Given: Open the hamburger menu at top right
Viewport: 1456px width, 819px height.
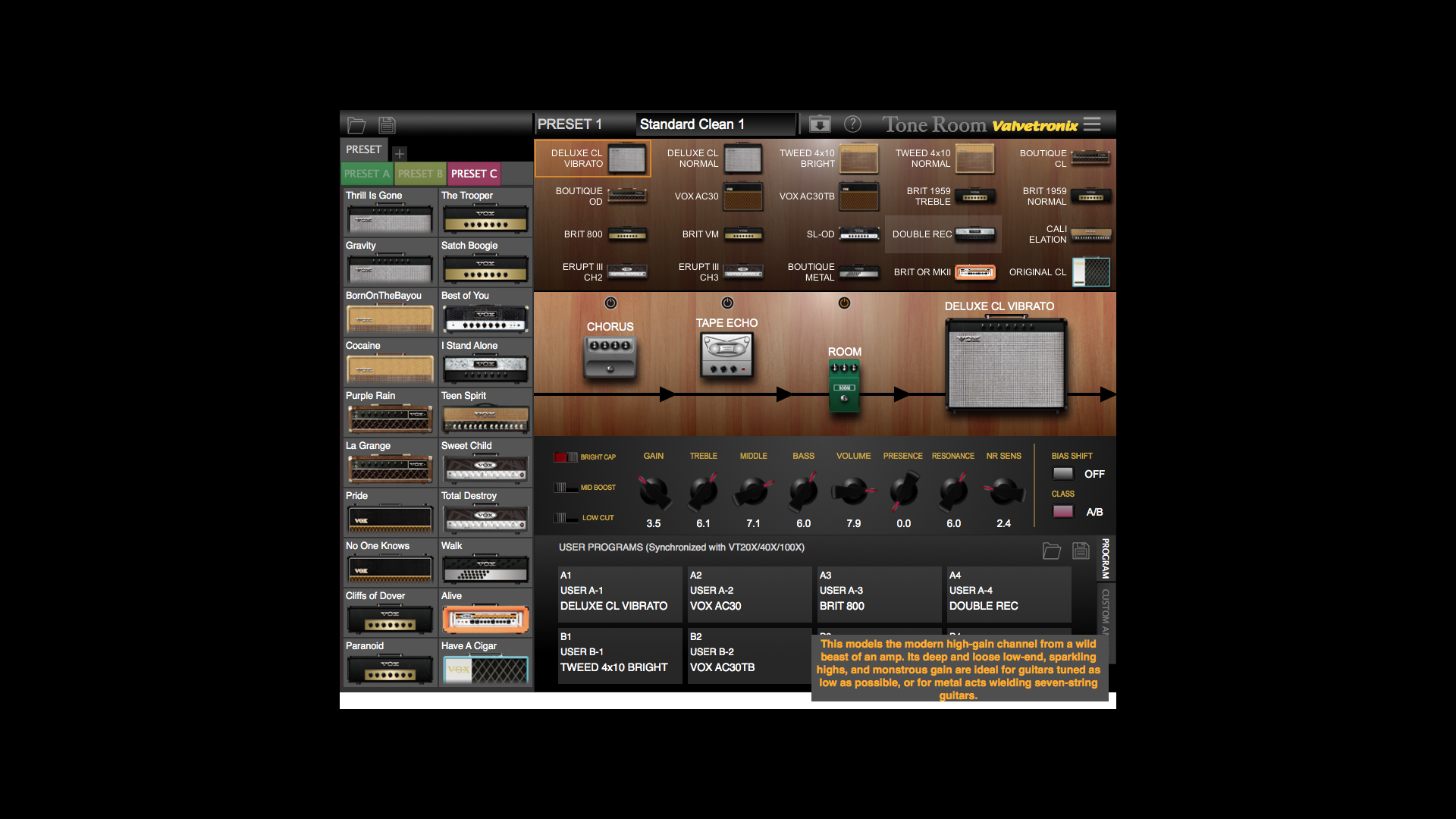Looking at the screenshot, I should click(1091, 124).
